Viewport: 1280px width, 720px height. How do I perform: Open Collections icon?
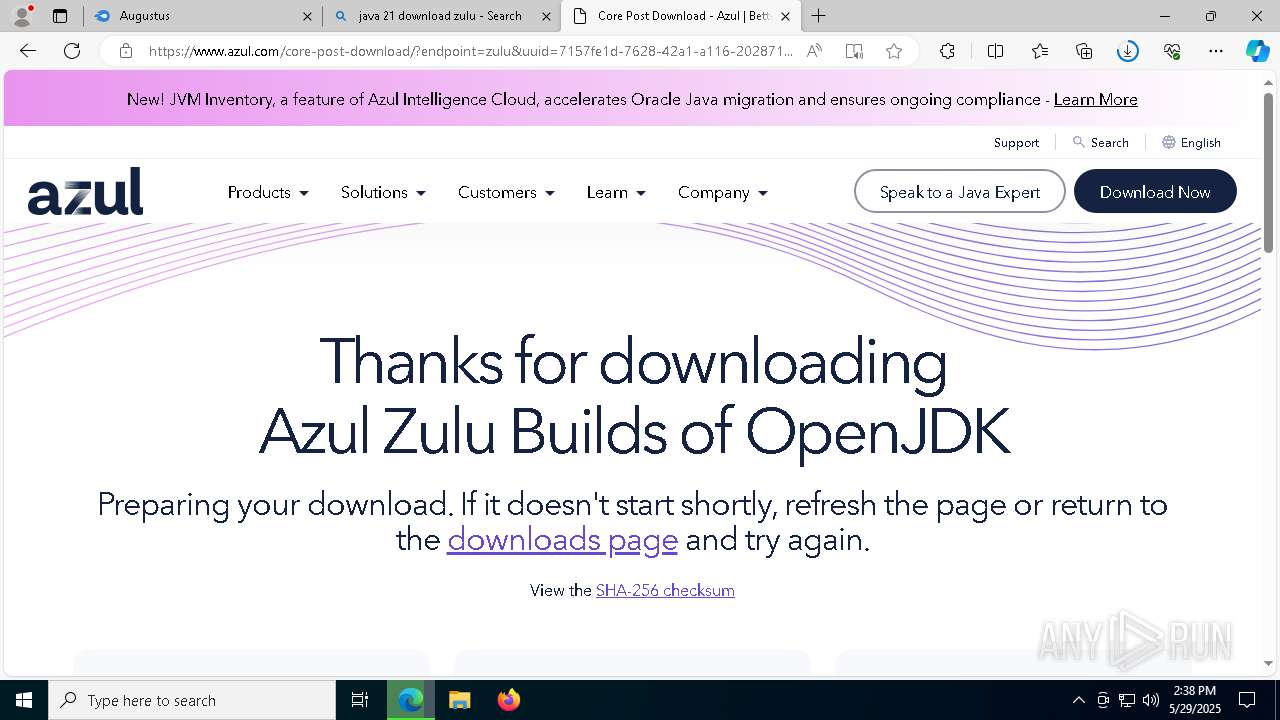pyautogui.click(x=1084, y=51)
